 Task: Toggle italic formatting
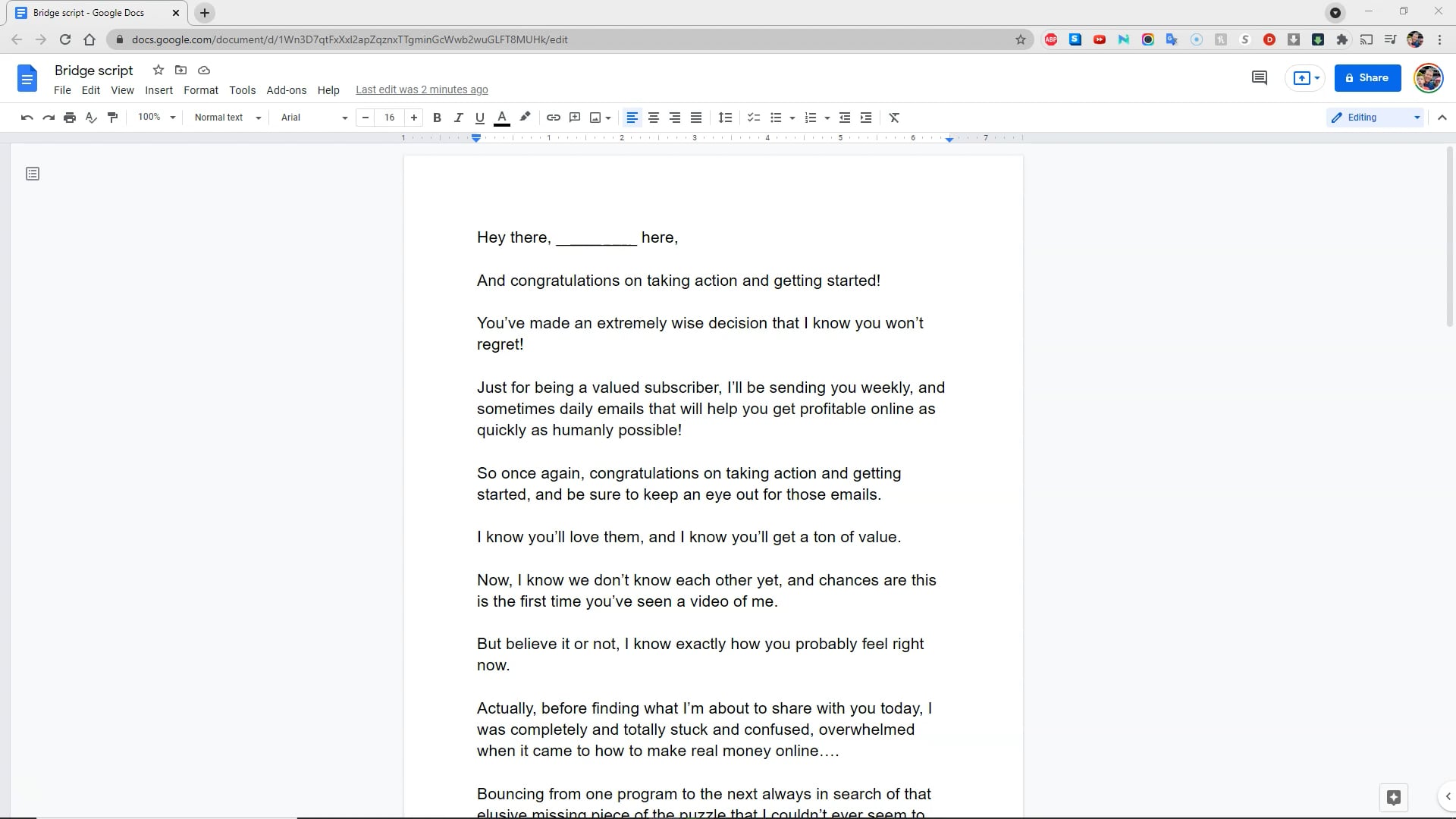(458, 118)
